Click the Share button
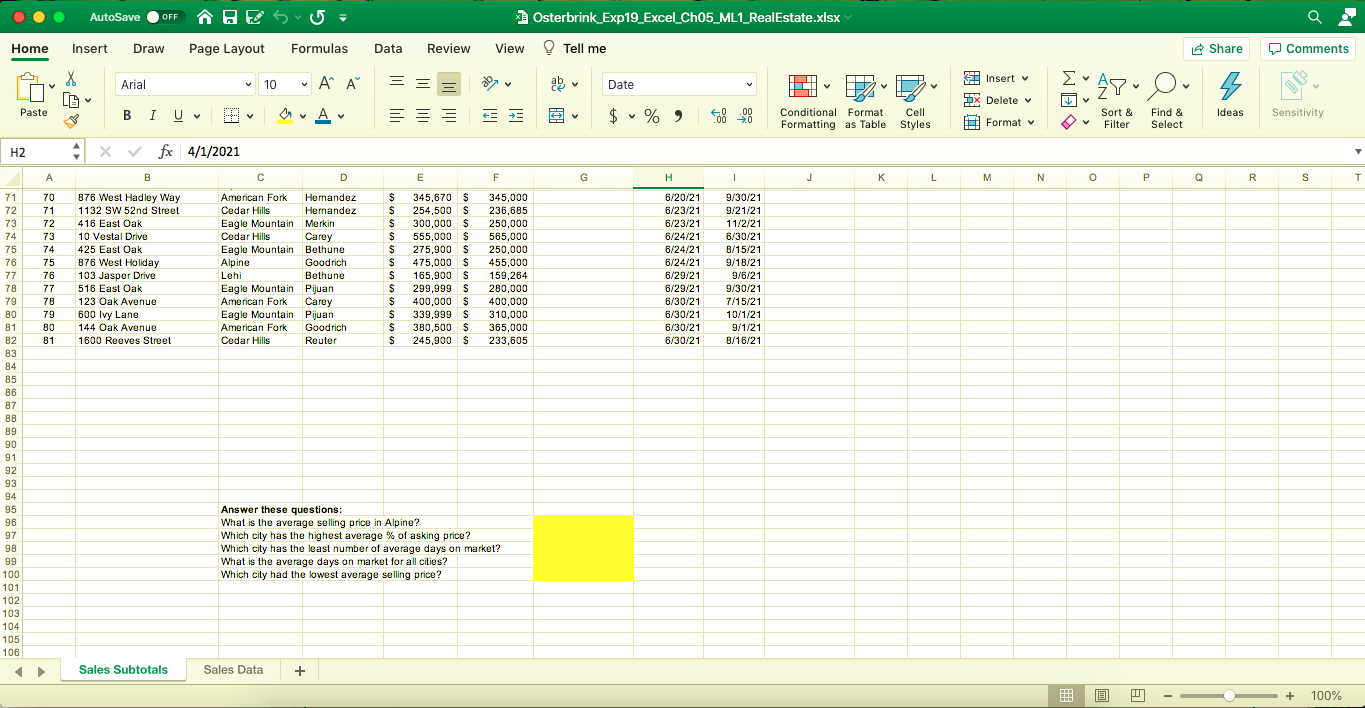 point(1216,48)
